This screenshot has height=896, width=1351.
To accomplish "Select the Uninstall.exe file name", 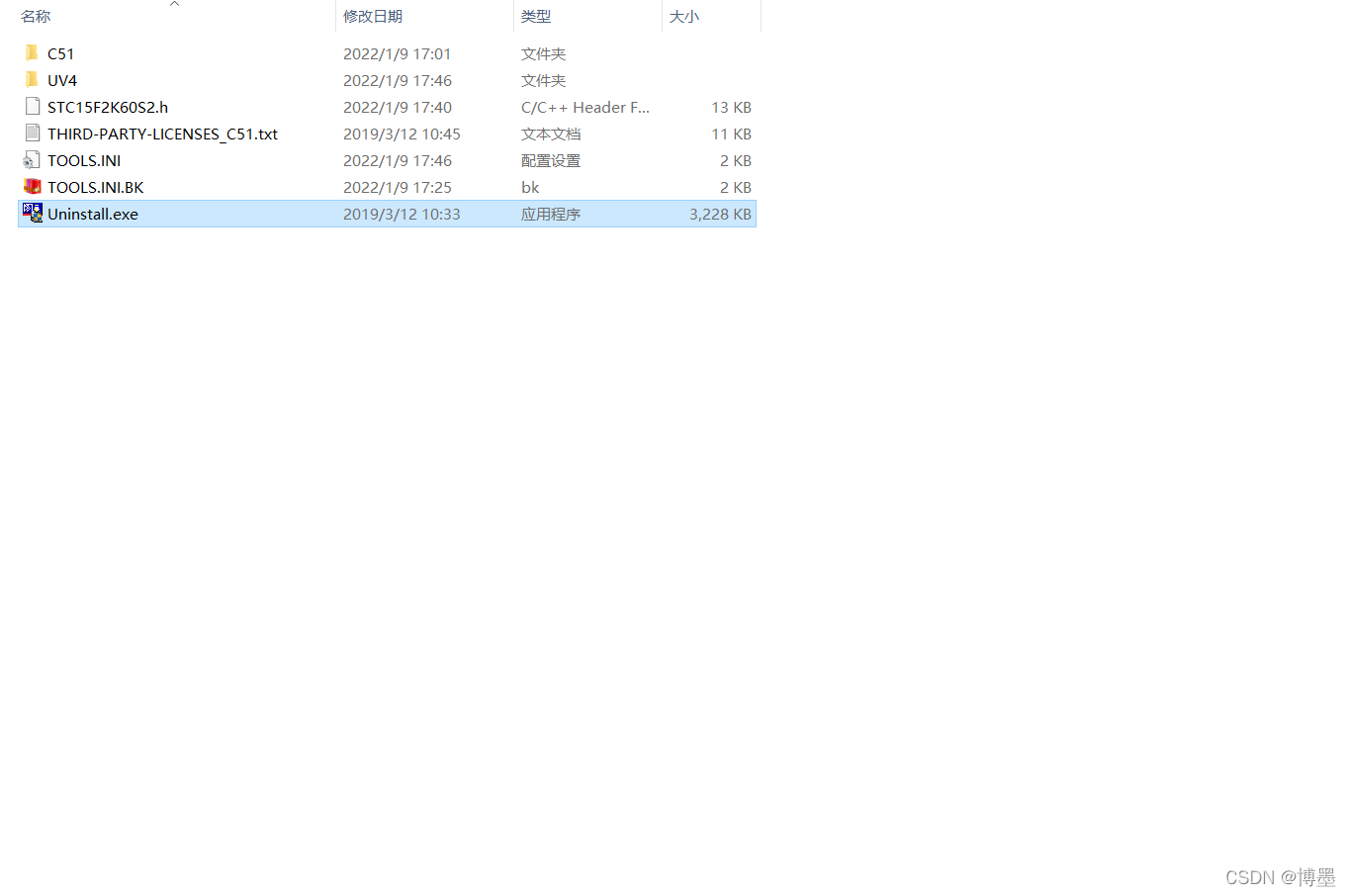I will tap(93, 214).
